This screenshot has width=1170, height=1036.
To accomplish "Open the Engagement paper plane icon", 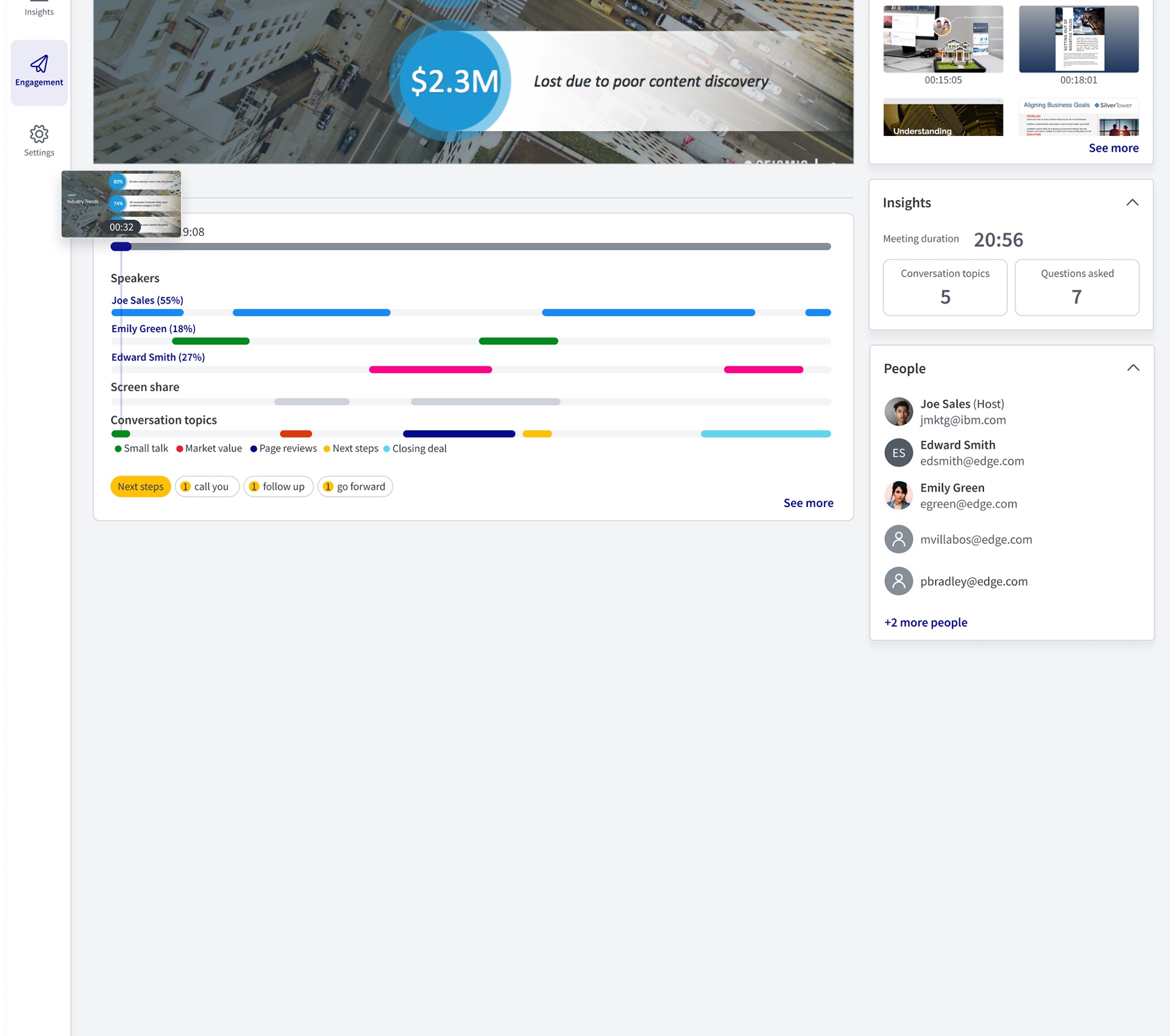I will coord(39,64).
